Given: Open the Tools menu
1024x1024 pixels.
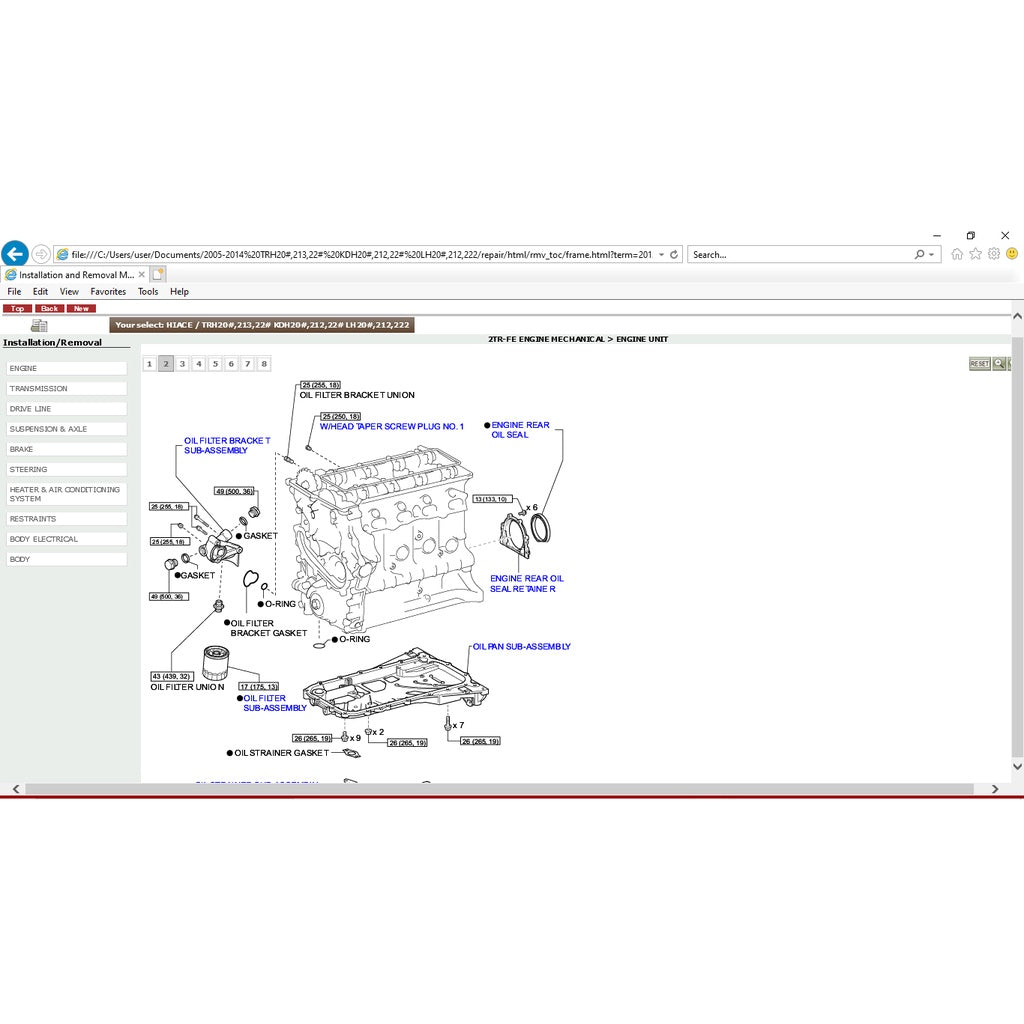Looking at the screenshot, I should 148,292.
